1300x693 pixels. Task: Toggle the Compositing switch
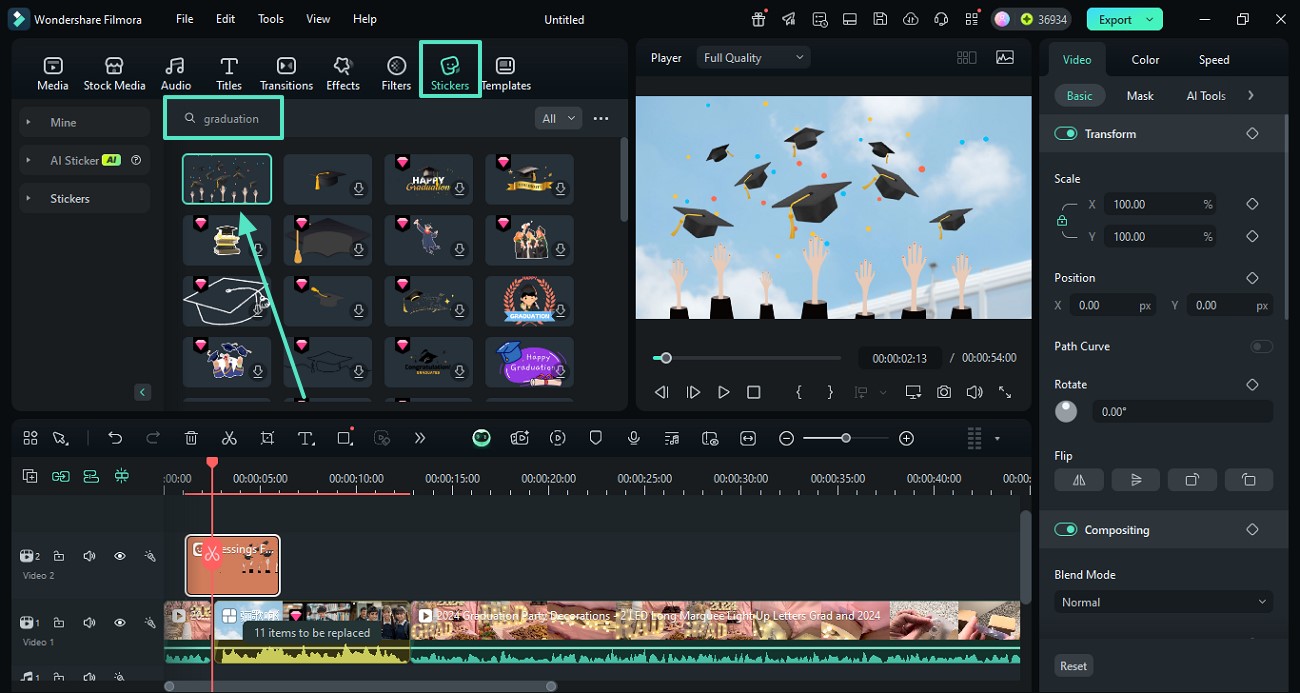(1066, 530)
